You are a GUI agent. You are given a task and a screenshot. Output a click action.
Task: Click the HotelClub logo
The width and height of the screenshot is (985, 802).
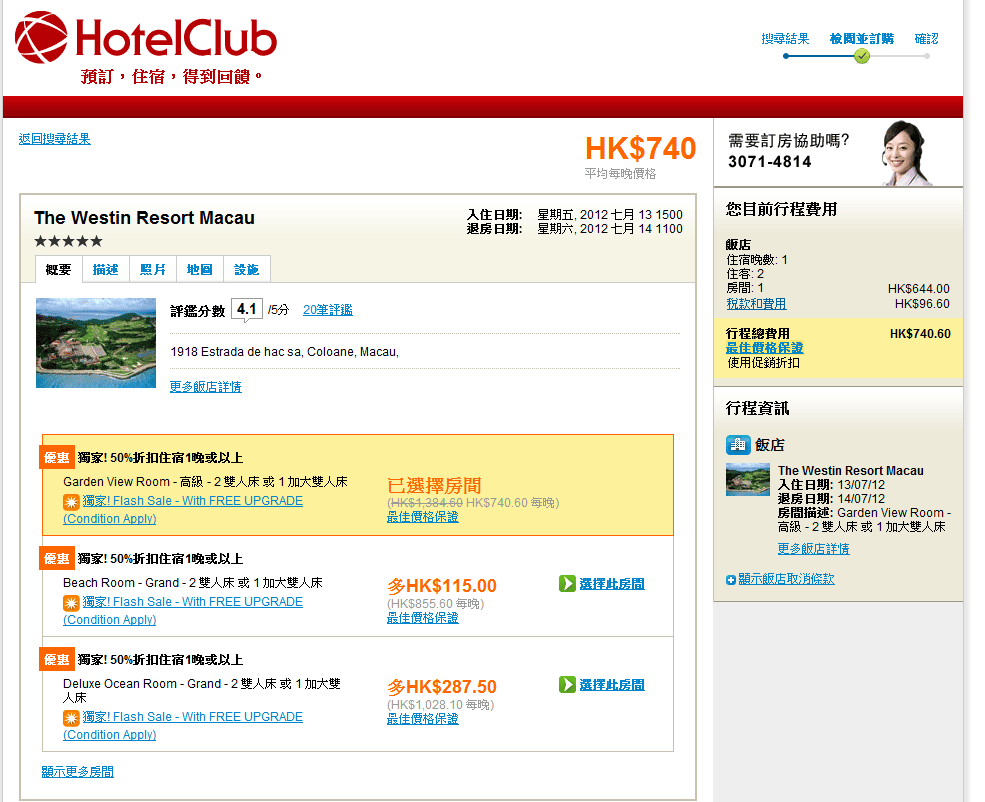pos(146,40)
